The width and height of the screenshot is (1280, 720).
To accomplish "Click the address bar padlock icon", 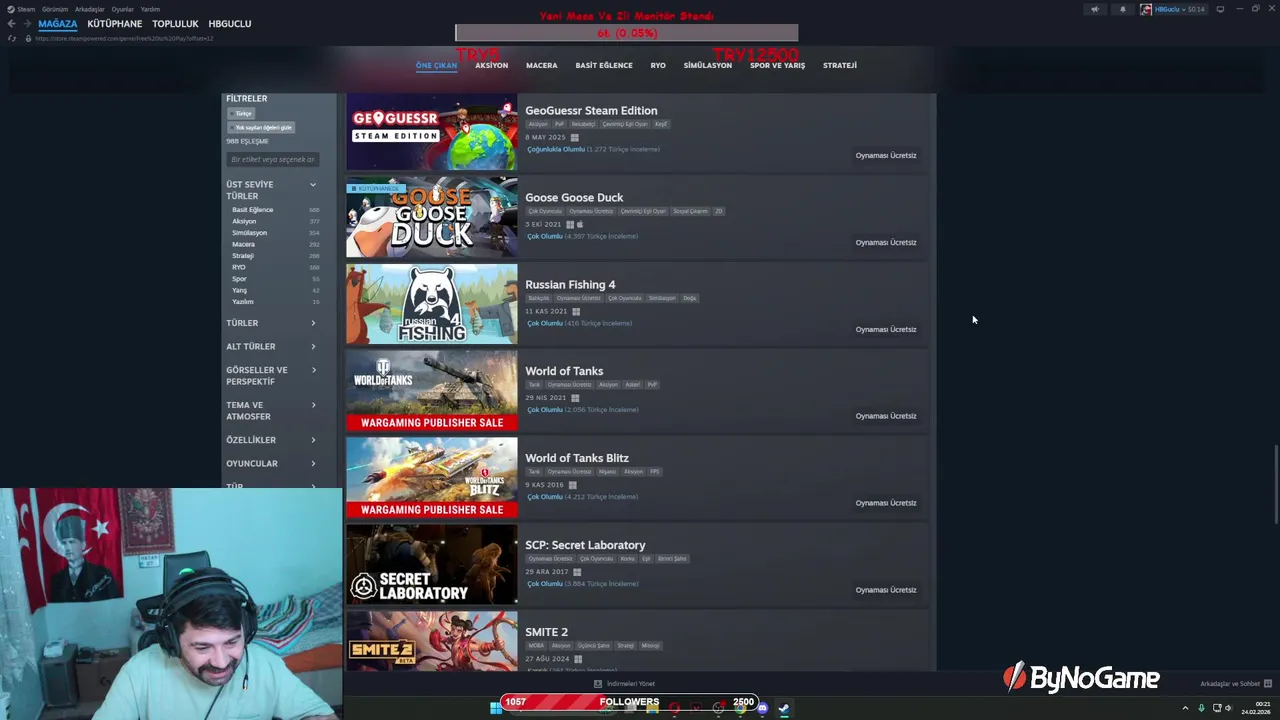I will click(28, 38).
